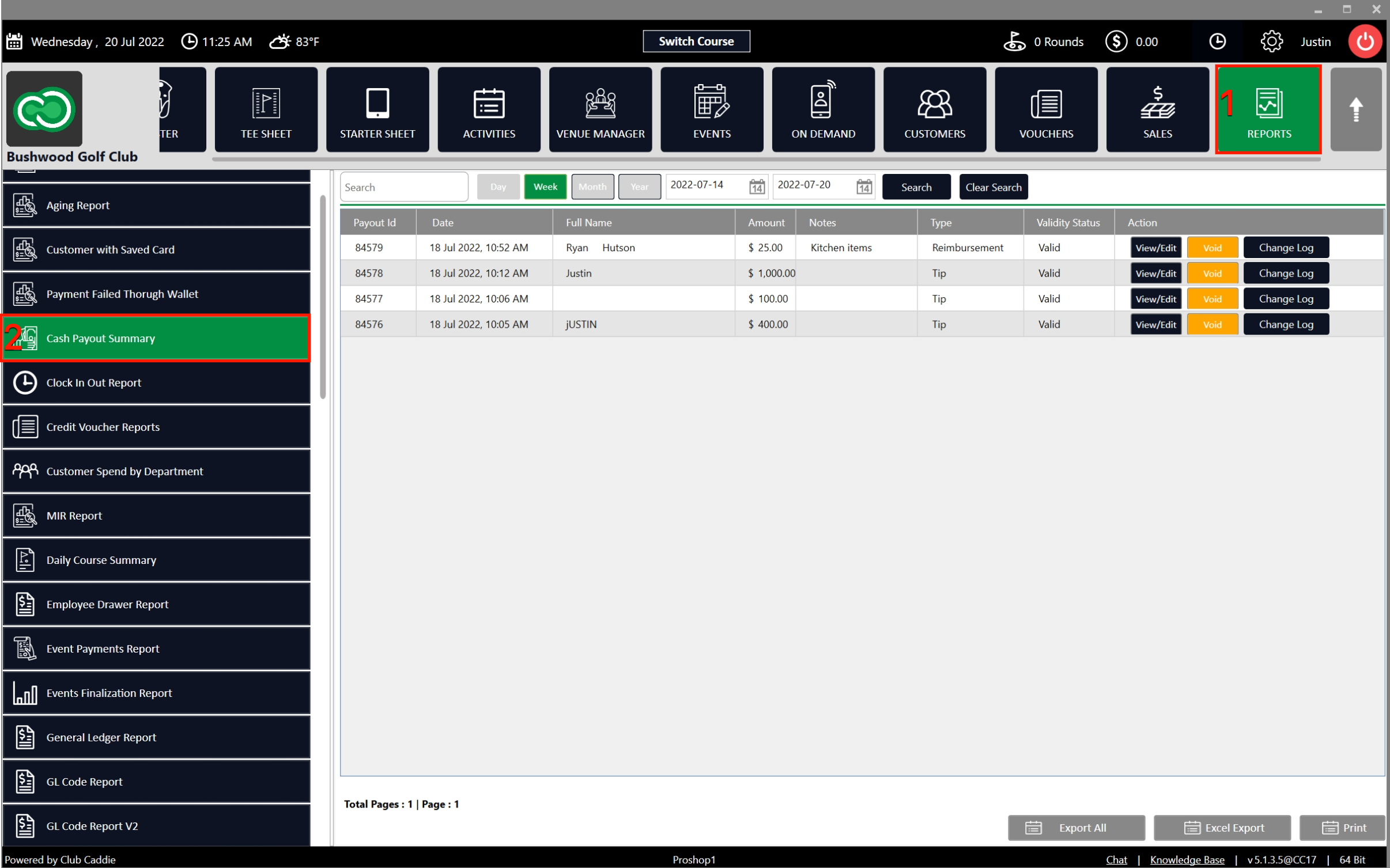Image resolution: width=1390 pixels, height=868 pixels.
Task: Click the calendar icon beside Wednesday date
Action: point(14,41)
